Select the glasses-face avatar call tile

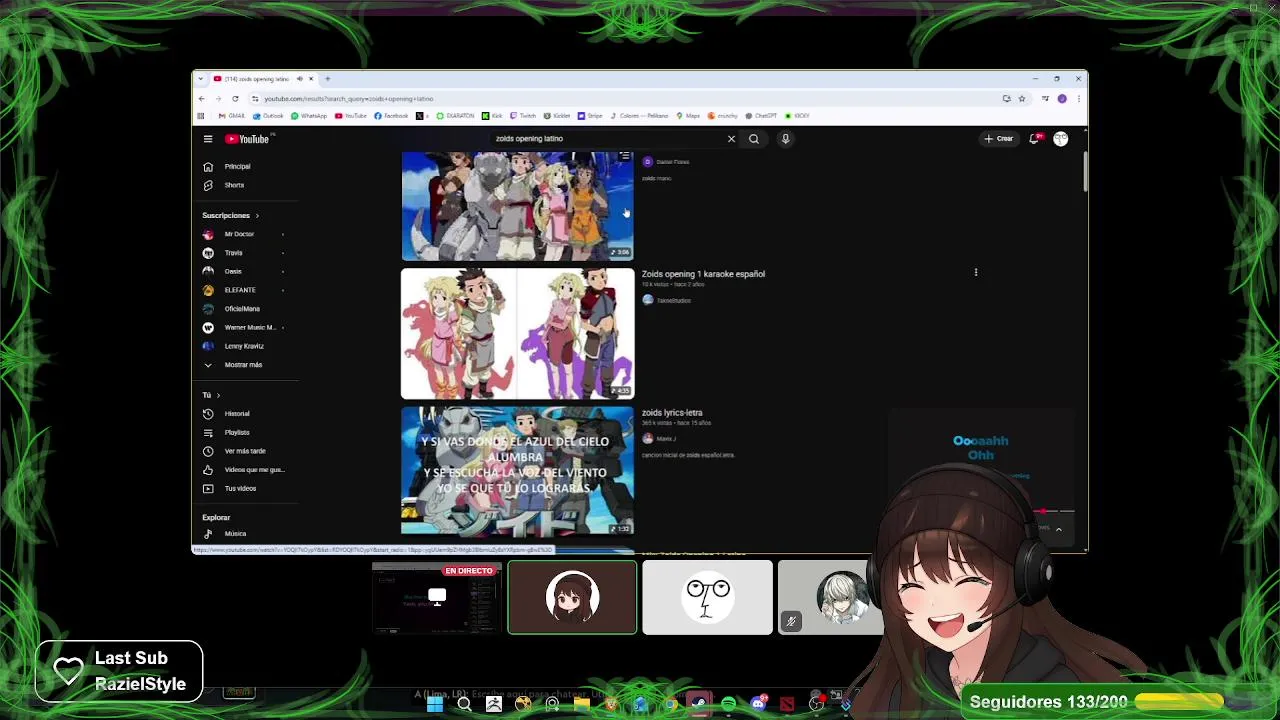pyautogui.click(x=707, y=598)
